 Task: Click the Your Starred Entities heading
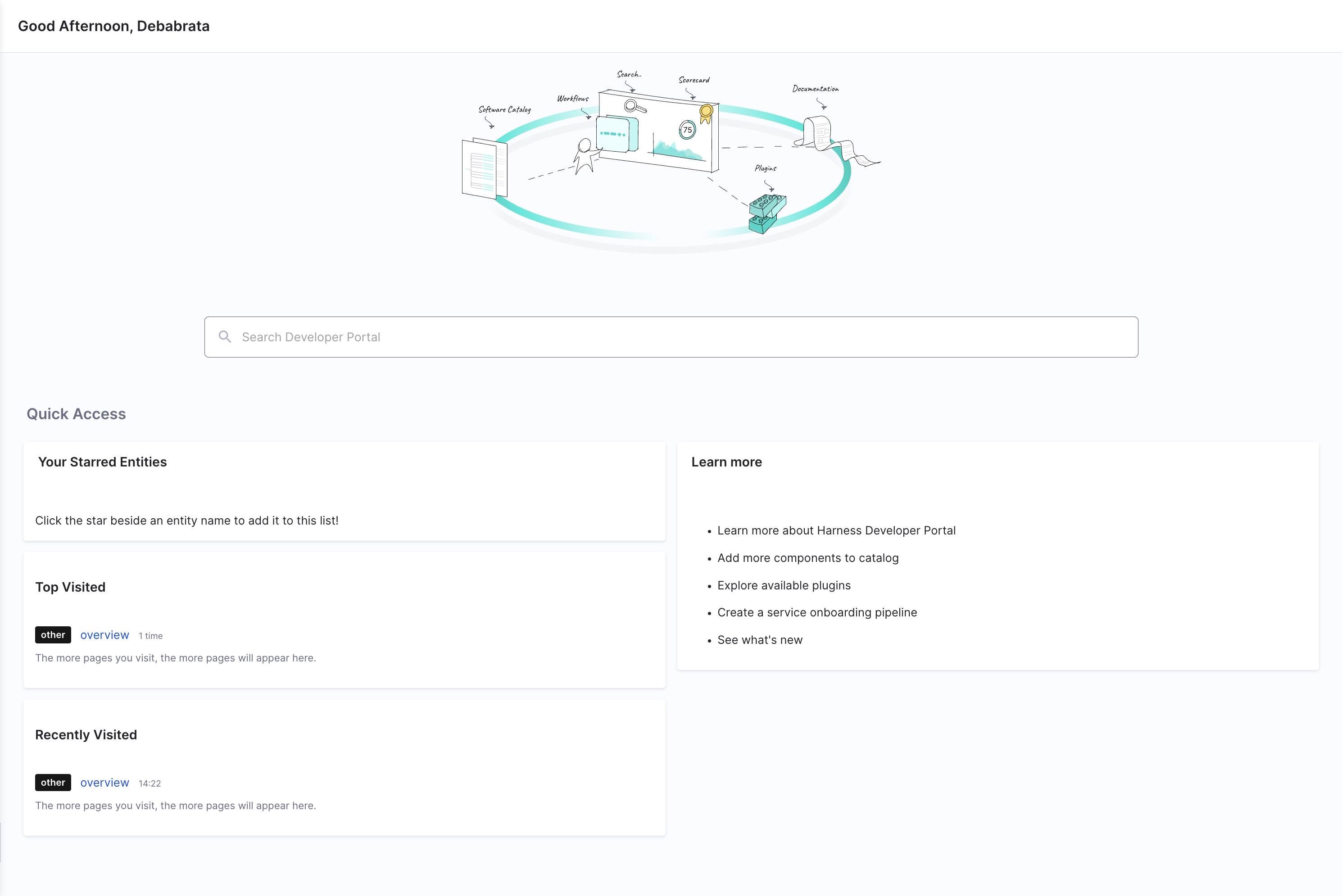point(102,462)
